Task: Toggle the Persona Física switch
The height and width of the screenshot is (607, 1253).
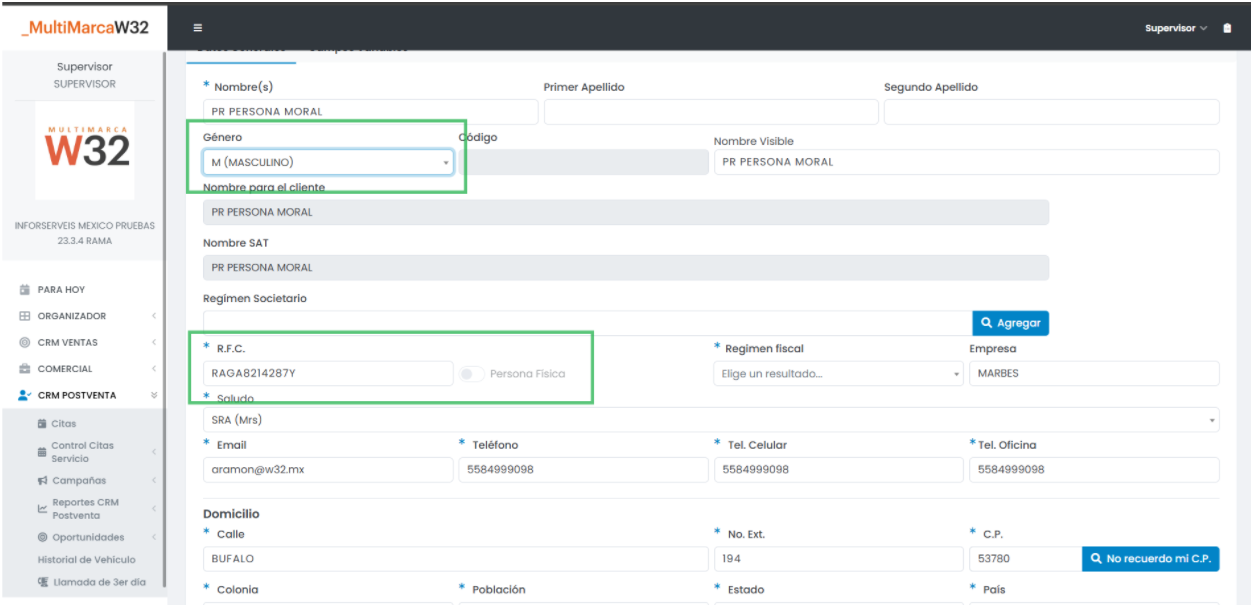Action: click(x=471, y=374)
